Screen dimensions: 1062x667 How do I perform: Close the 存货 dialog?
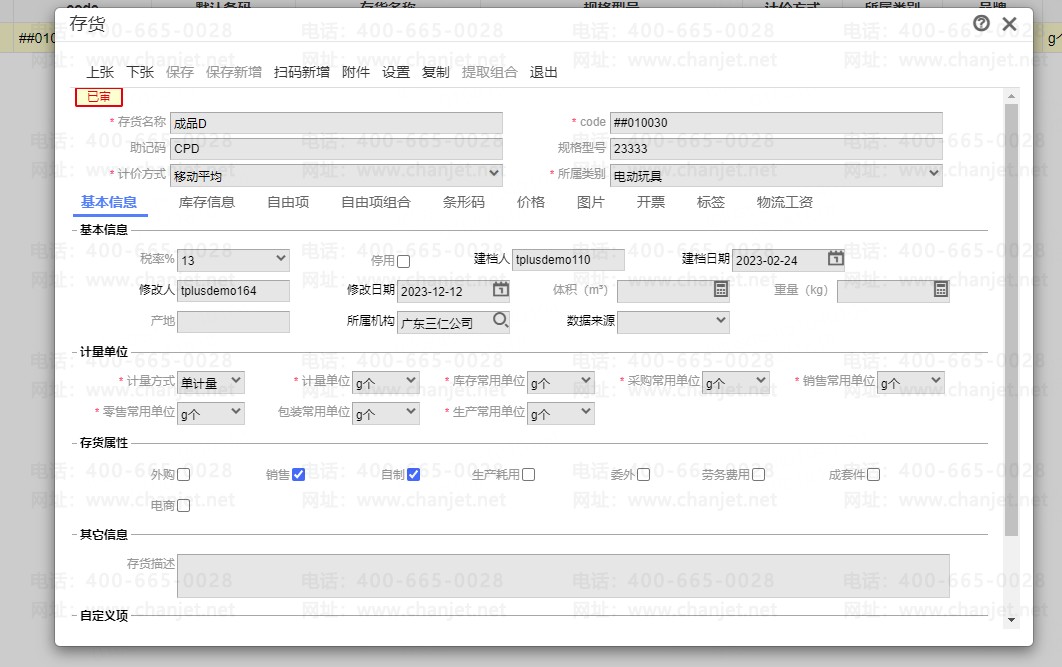click(1009, 24)
